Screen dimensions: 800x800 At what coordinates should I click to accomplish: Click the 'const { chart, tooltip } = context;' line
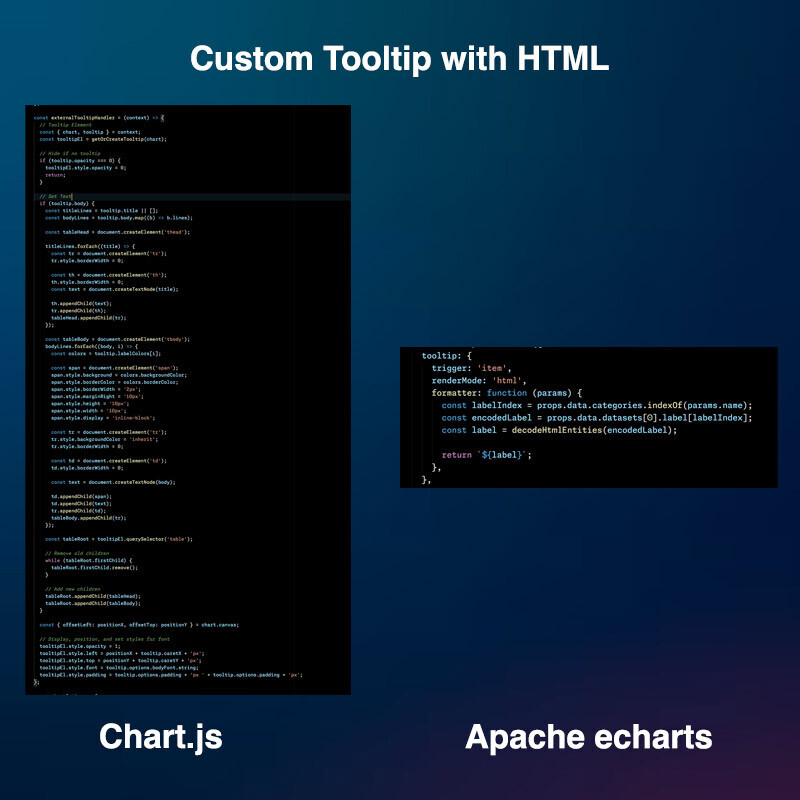click(x=90, y=132)
